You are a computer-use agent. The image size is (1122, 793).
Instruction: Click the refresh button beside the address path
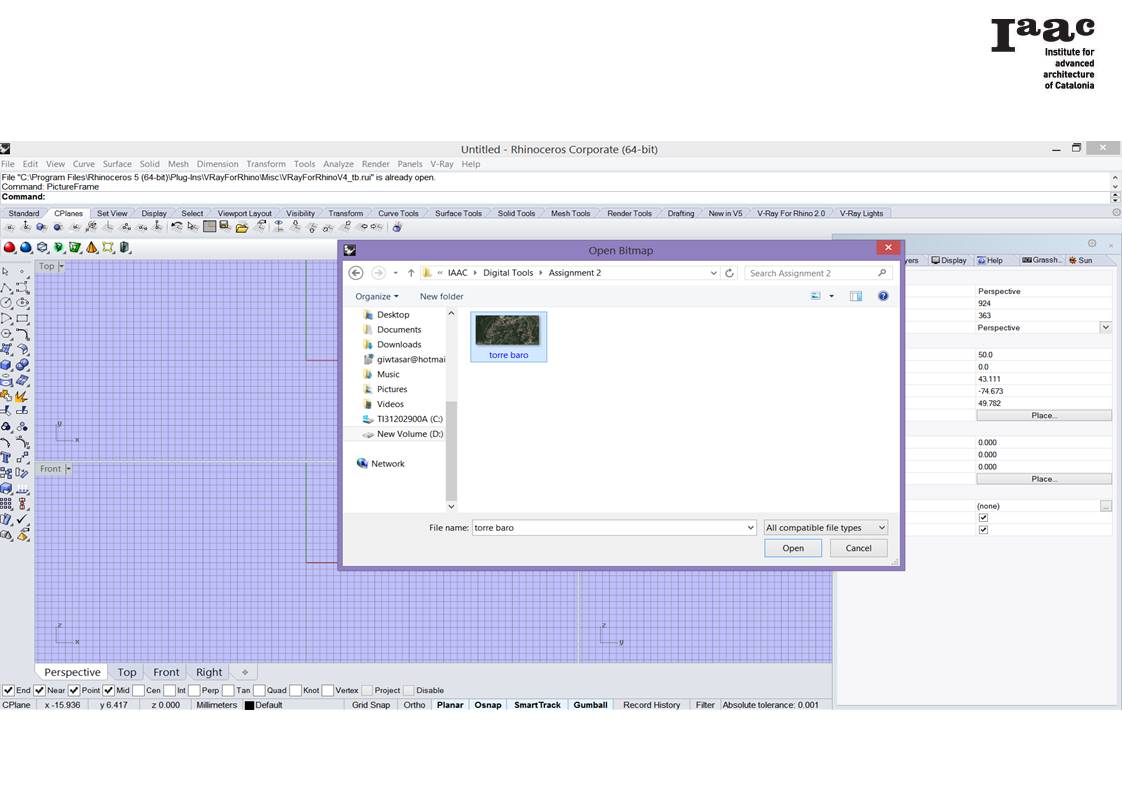(x=729, y=273)
